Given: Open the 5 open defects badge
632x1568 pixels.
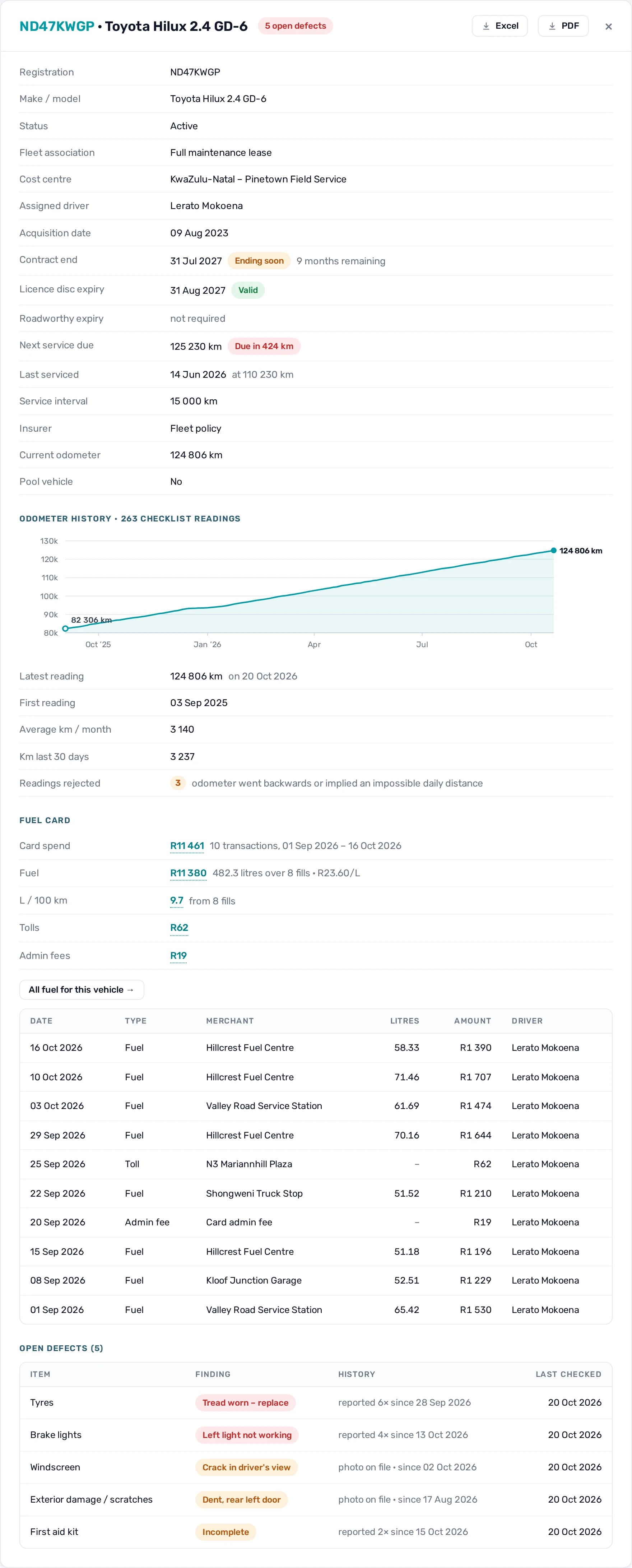Looking at the screenshot, I should 295,26.
